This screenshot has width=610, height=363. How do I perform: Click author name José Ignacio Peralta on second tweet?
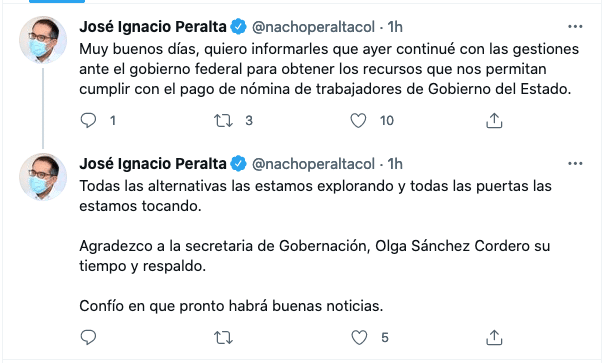[x=152, y=164]
